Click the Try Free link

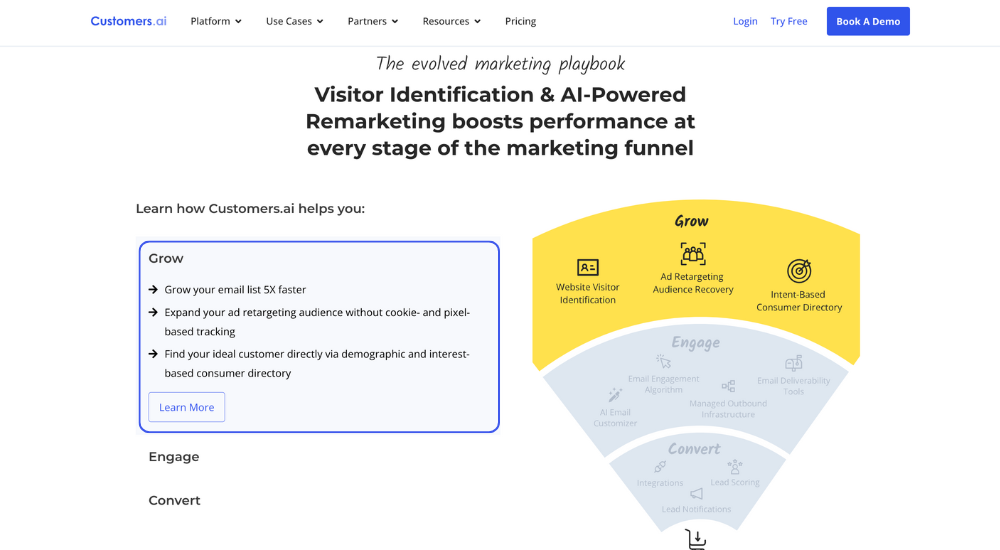pos(789,21)
